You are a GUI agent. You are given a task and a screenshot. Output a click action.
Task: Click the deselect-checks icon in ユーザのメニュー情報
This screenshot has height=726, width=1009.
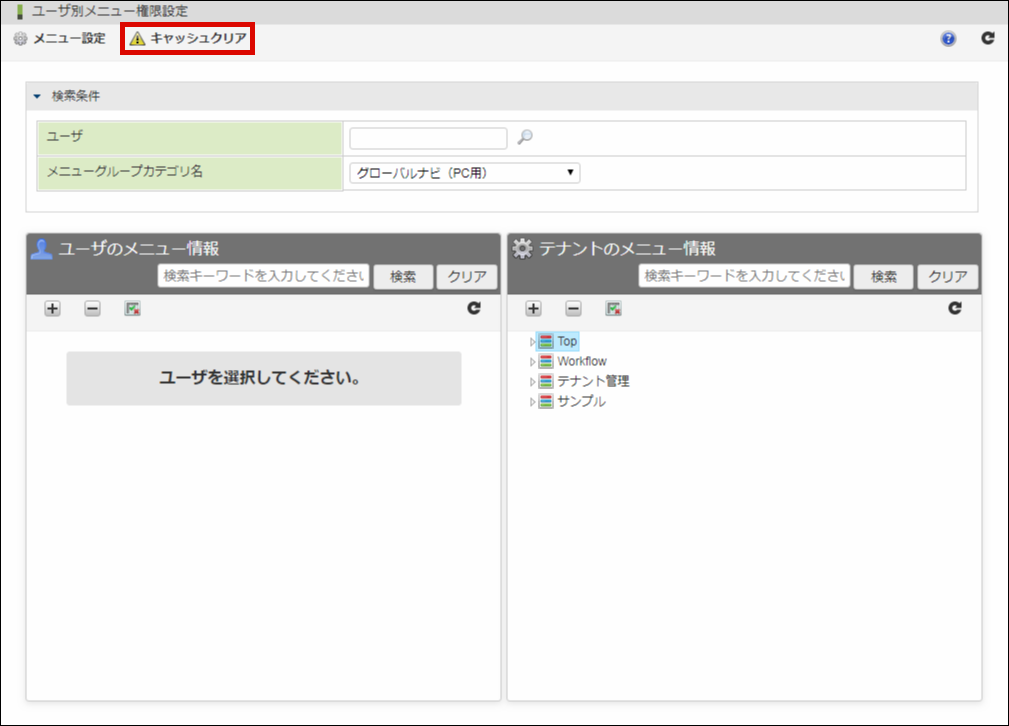(x=131, y=309)
